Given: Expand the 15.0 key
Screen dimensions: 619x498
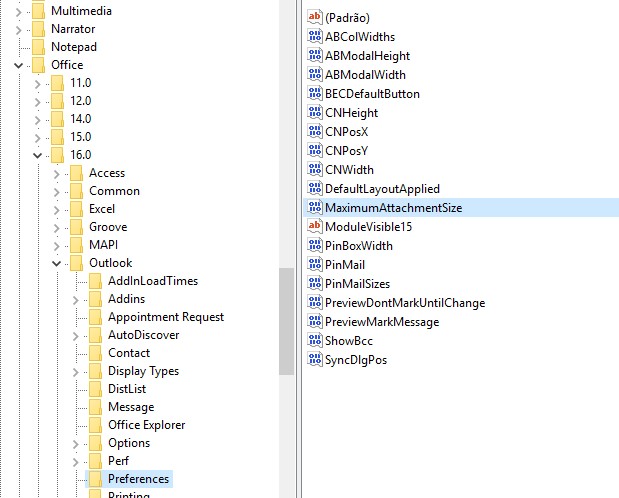Looking at the screenshot, I should click(x=38, y=137).
